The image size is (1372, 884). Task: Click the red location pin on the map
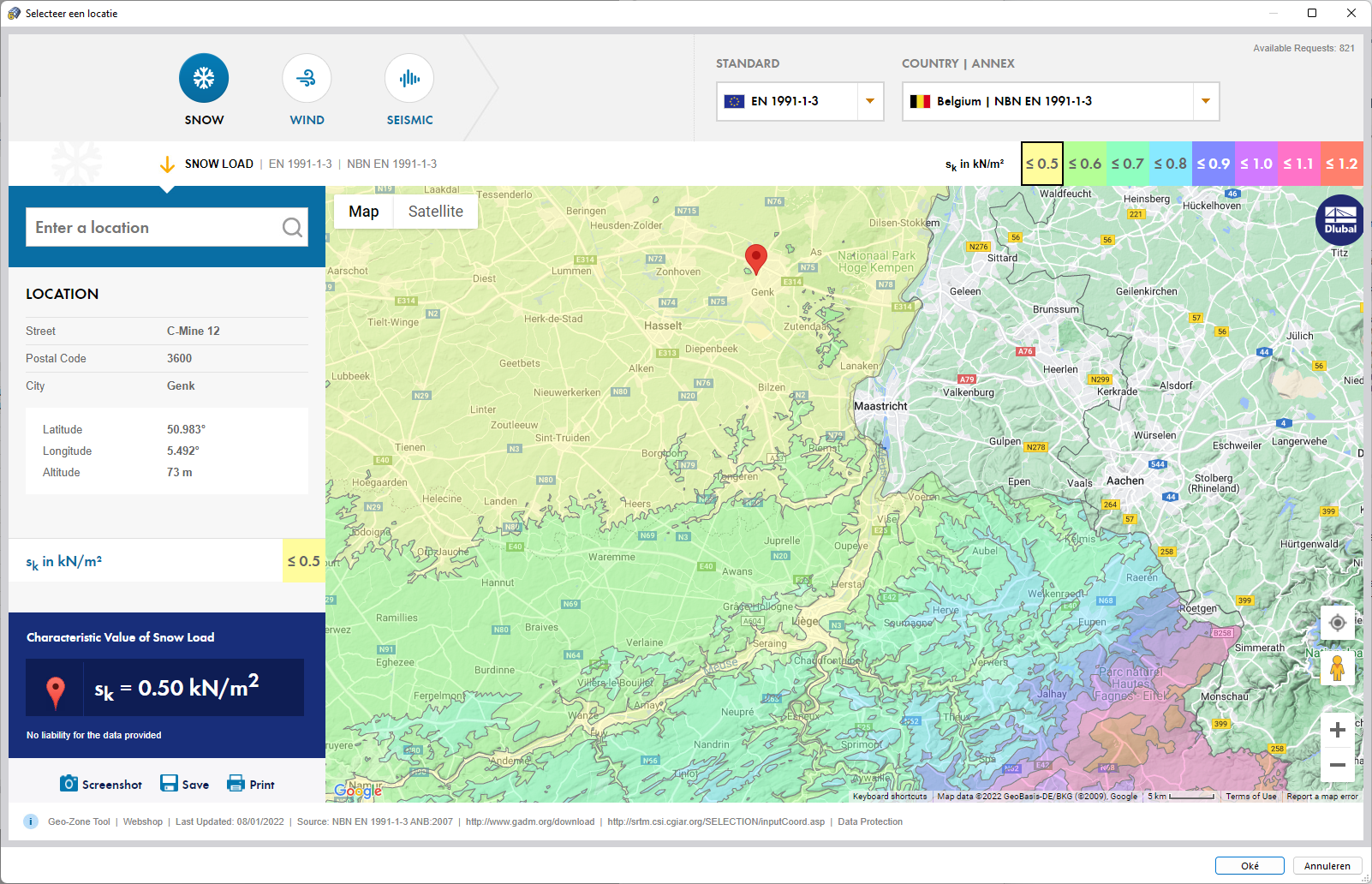(755, 259)
